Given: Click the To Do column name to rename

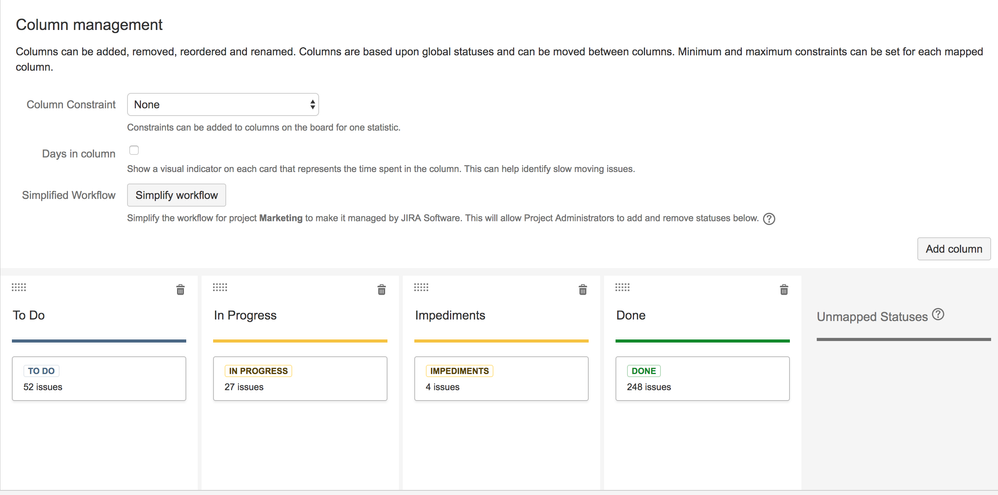Looking at the screenshot, I should 29,316.
